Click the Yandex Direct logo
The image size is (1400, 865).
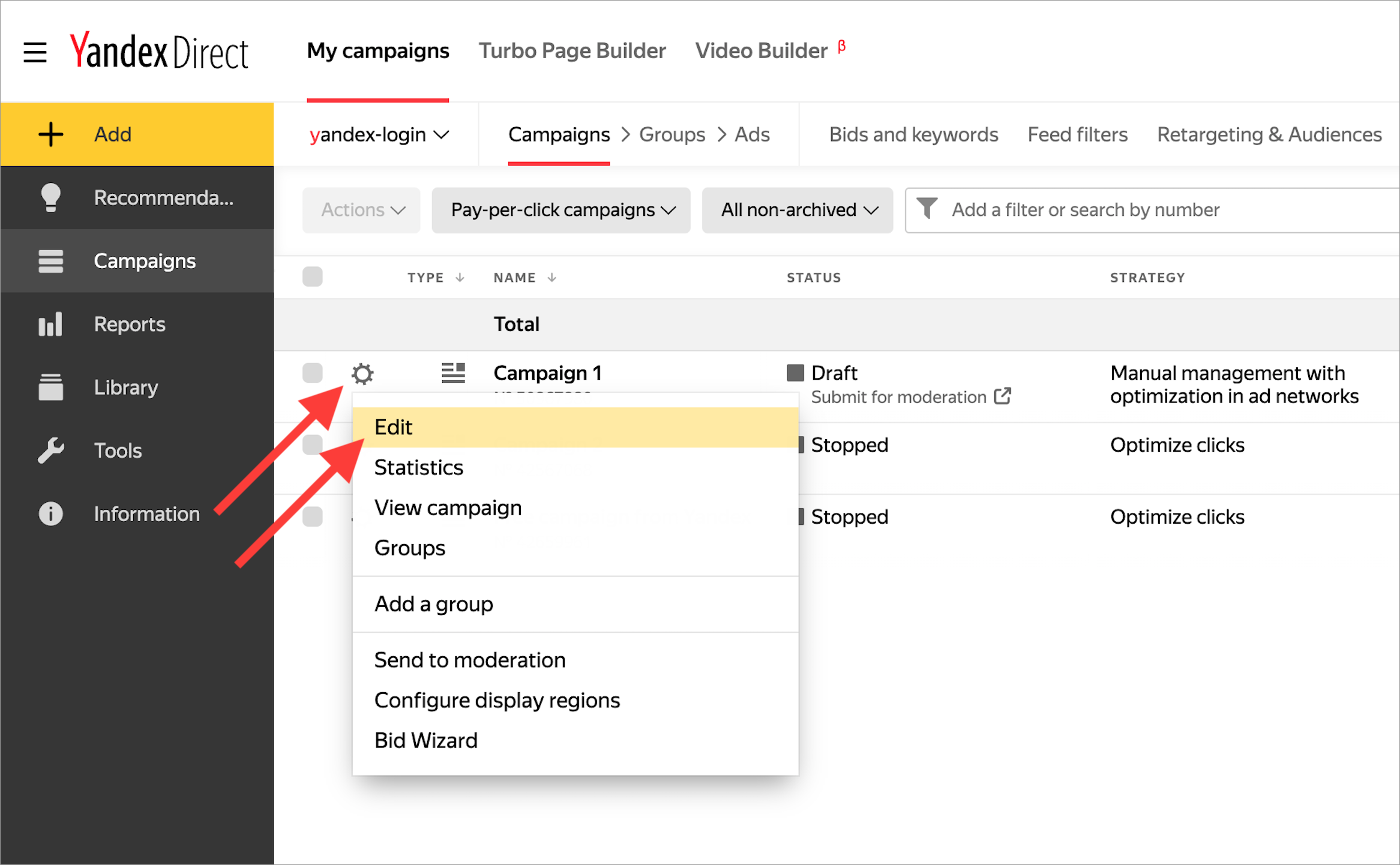click(x=159, y=51)
